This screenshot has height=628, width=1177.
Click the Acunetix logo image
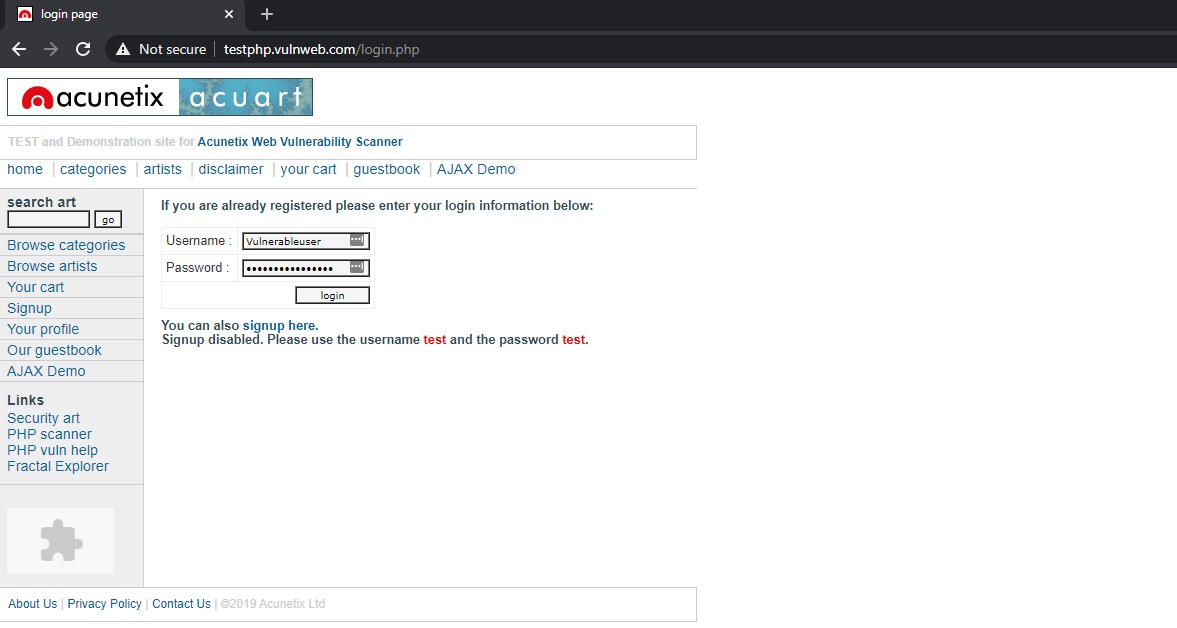click(93, 98)
